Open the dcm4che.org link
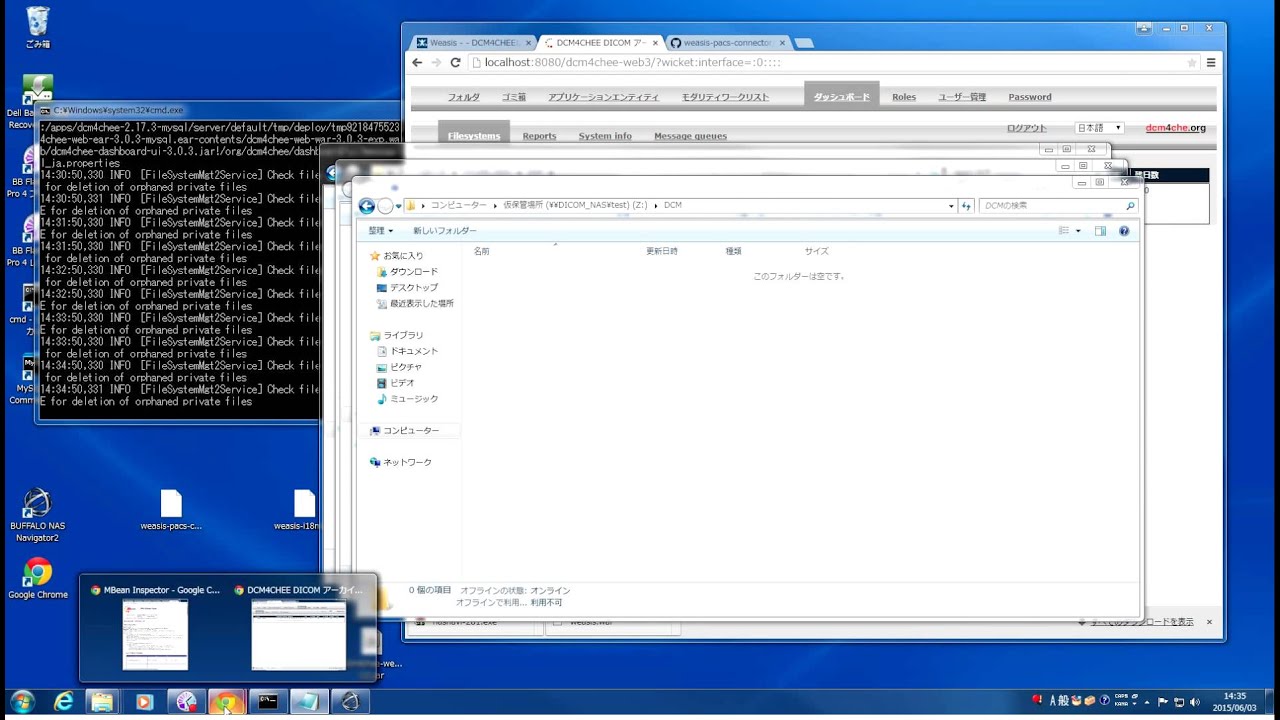 click(x=1176, y=128)
